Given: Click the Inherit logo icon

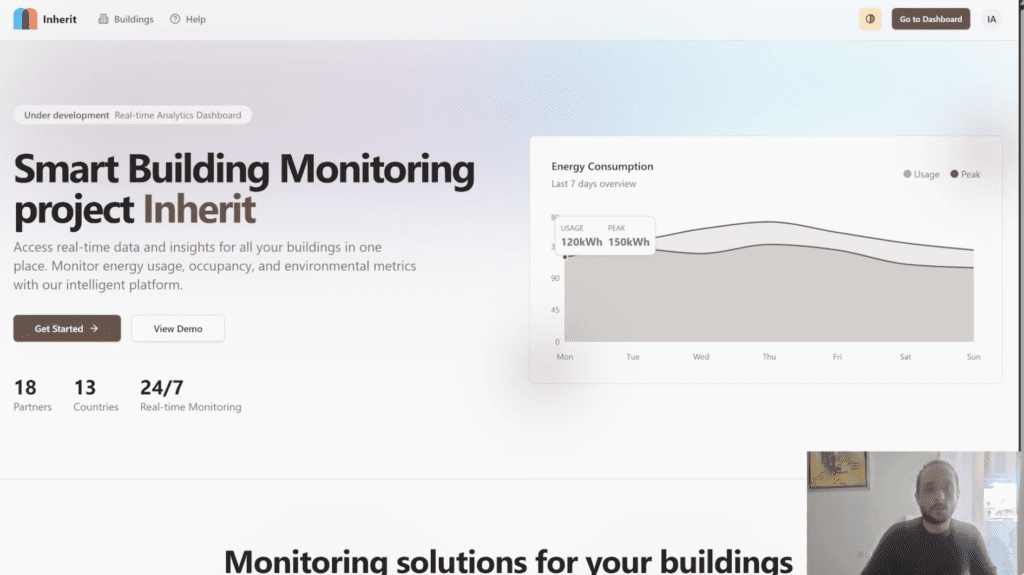Looking at the screenshot, I should [25, 19].
